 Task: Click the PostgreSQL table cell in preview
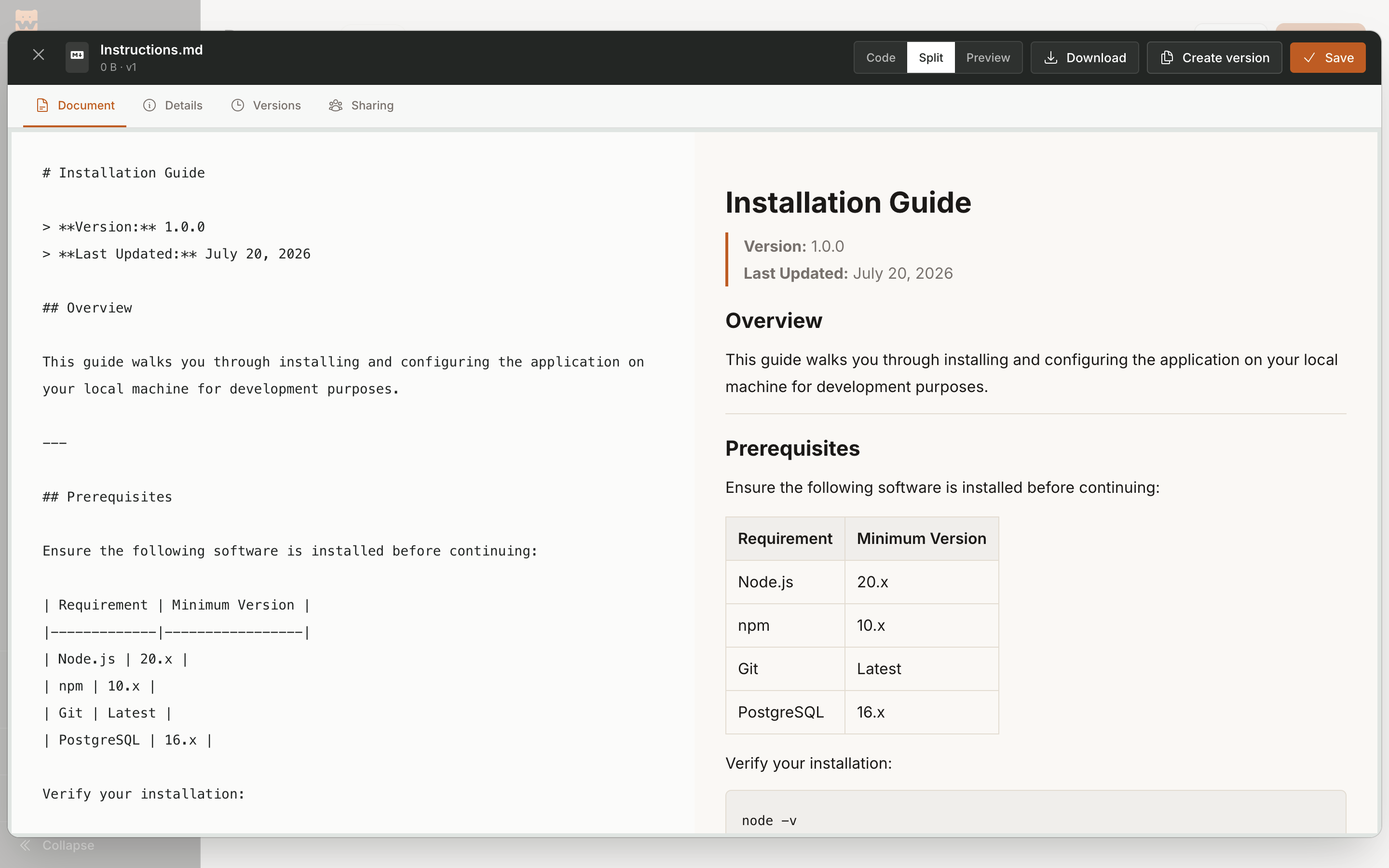[x=785, y=712]
